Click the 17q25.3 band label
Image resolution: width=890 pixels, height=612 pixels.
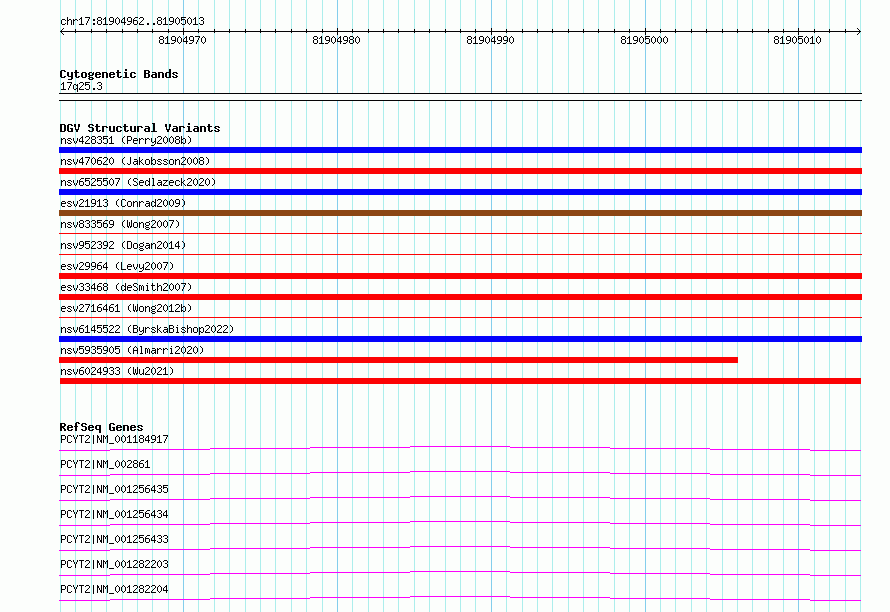tap(81, 86)
